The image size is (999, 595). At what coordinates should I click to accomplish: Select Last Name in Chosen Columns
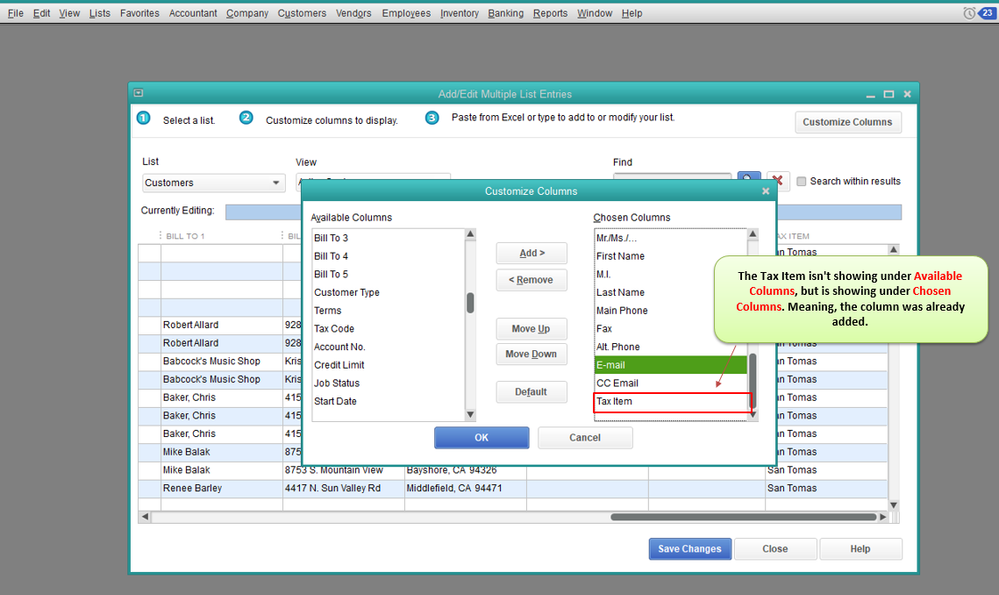(670, 292)
